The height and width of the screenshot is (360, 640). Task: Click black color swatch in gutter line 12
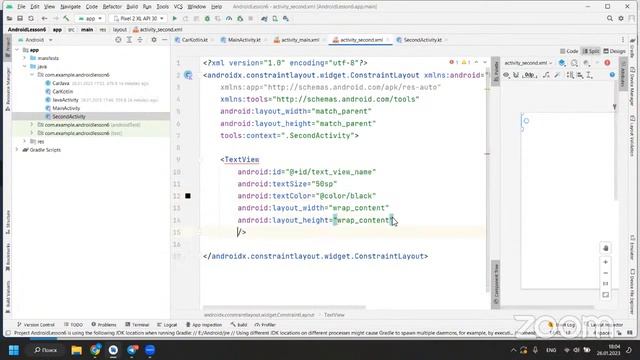[x=188, y=196]
